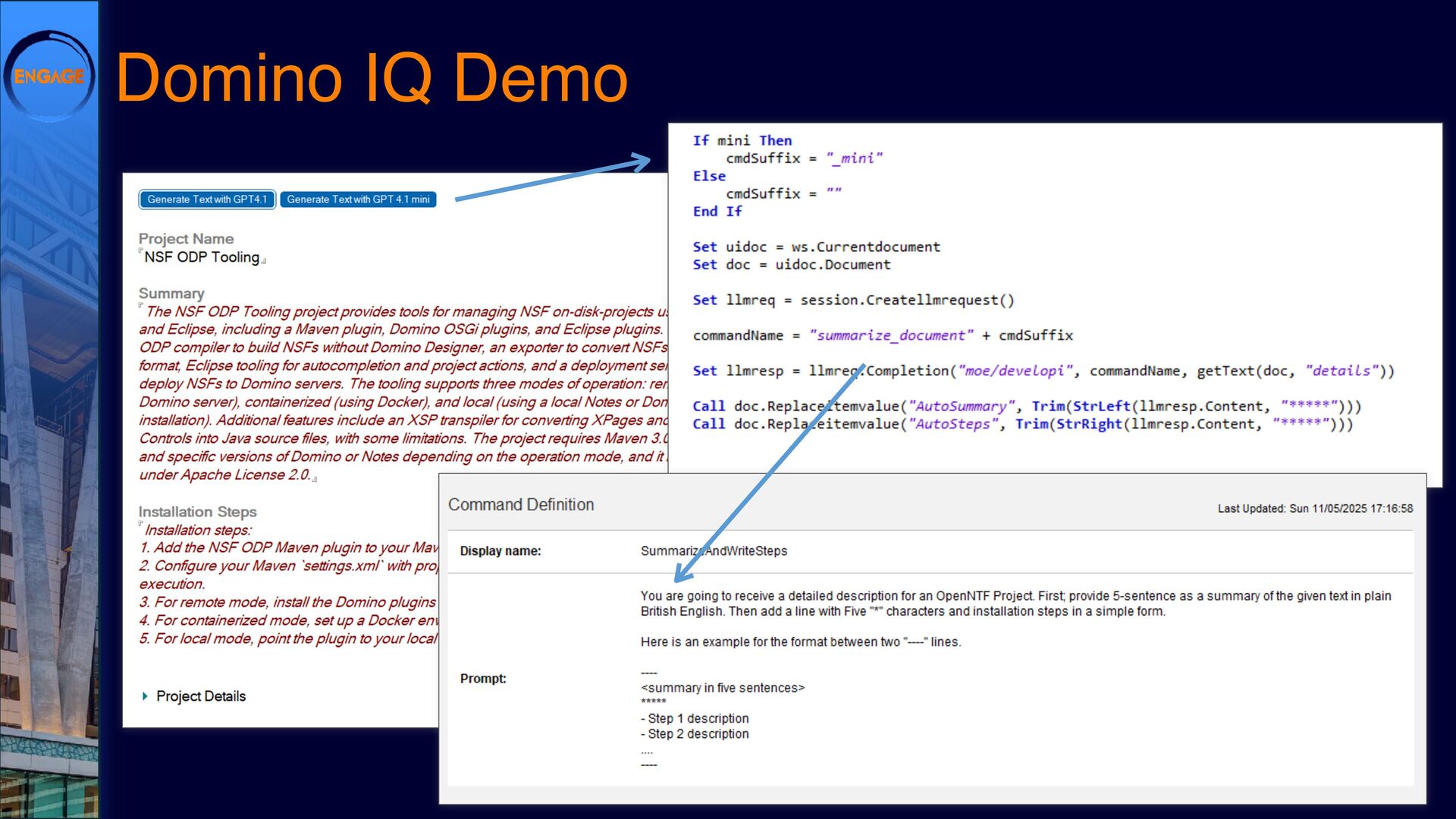
Task: Click installation step '3. For remote mode'
Action: 288,602
